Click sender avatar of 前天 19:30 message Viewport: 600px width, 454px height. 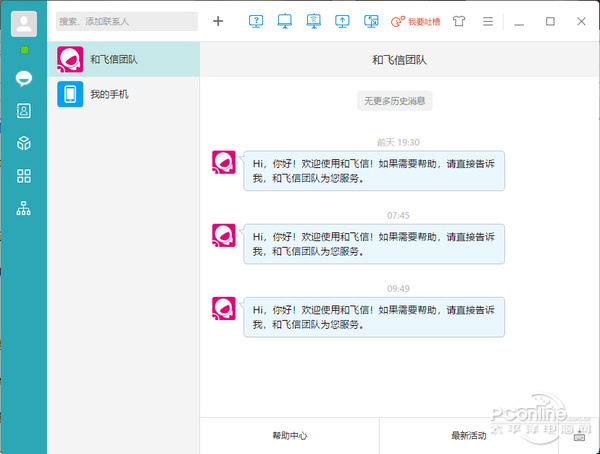click(224, 162)
